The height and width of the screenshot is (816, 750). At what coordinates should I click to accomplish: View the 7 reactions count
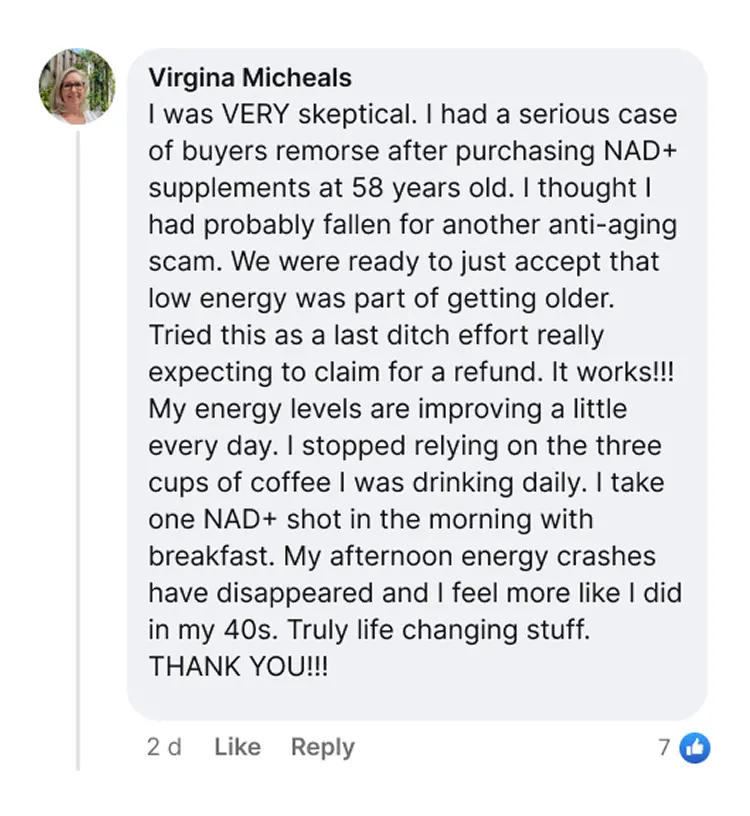[x=663, y=746]
